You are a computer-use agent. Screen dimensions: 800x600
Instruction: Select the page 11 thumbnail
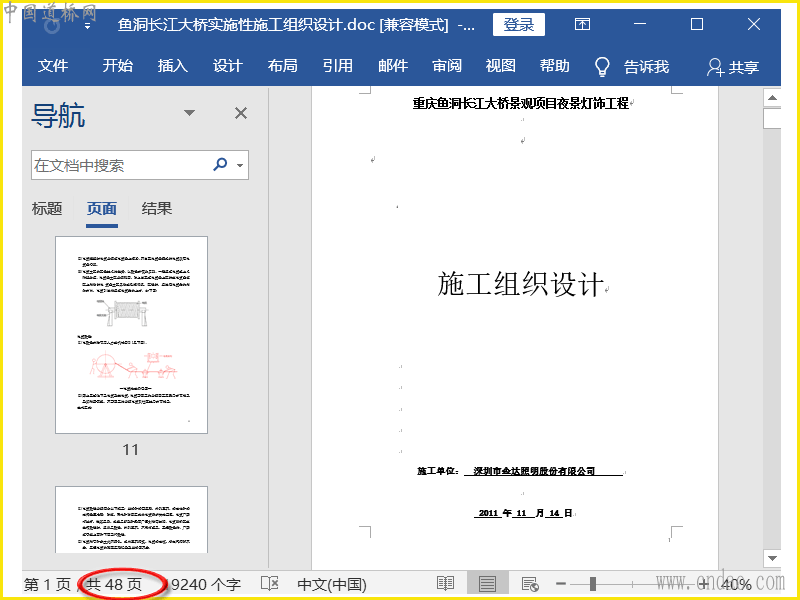(x=131, y=335)
